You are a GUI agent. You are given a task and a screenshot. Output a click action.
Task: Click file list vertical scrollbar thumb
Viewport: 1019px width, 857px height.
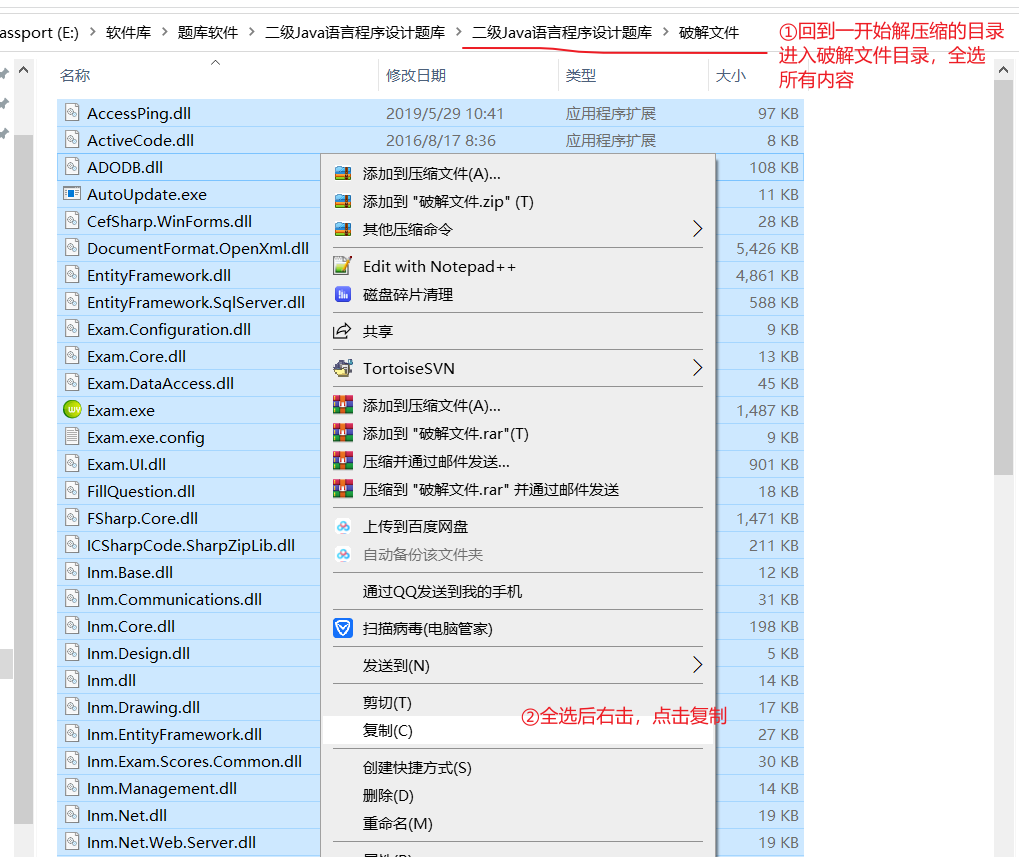tap(1003, 277)
